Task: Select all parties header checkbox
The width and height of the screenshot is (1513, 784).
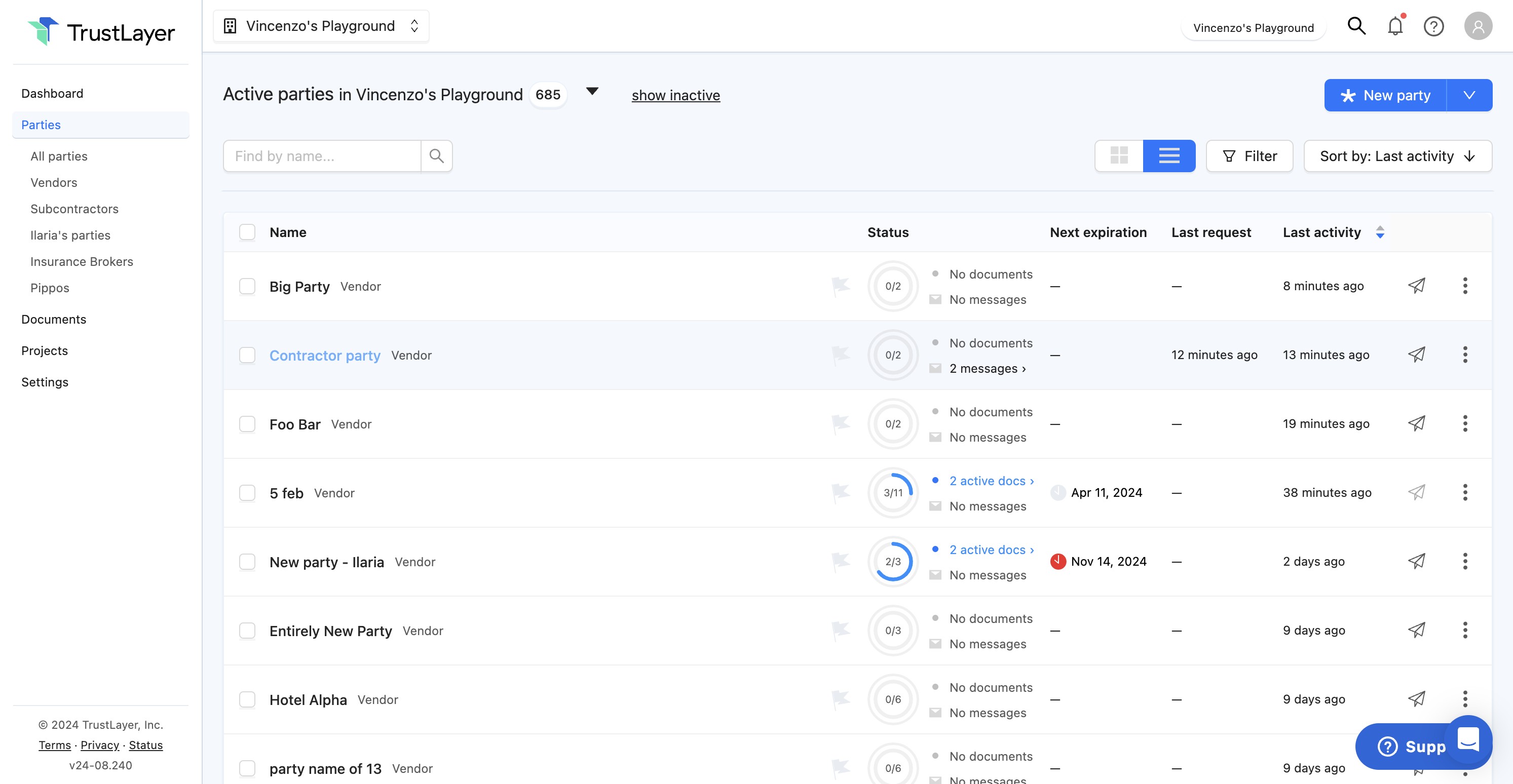Action: click(x=247, y=232)
